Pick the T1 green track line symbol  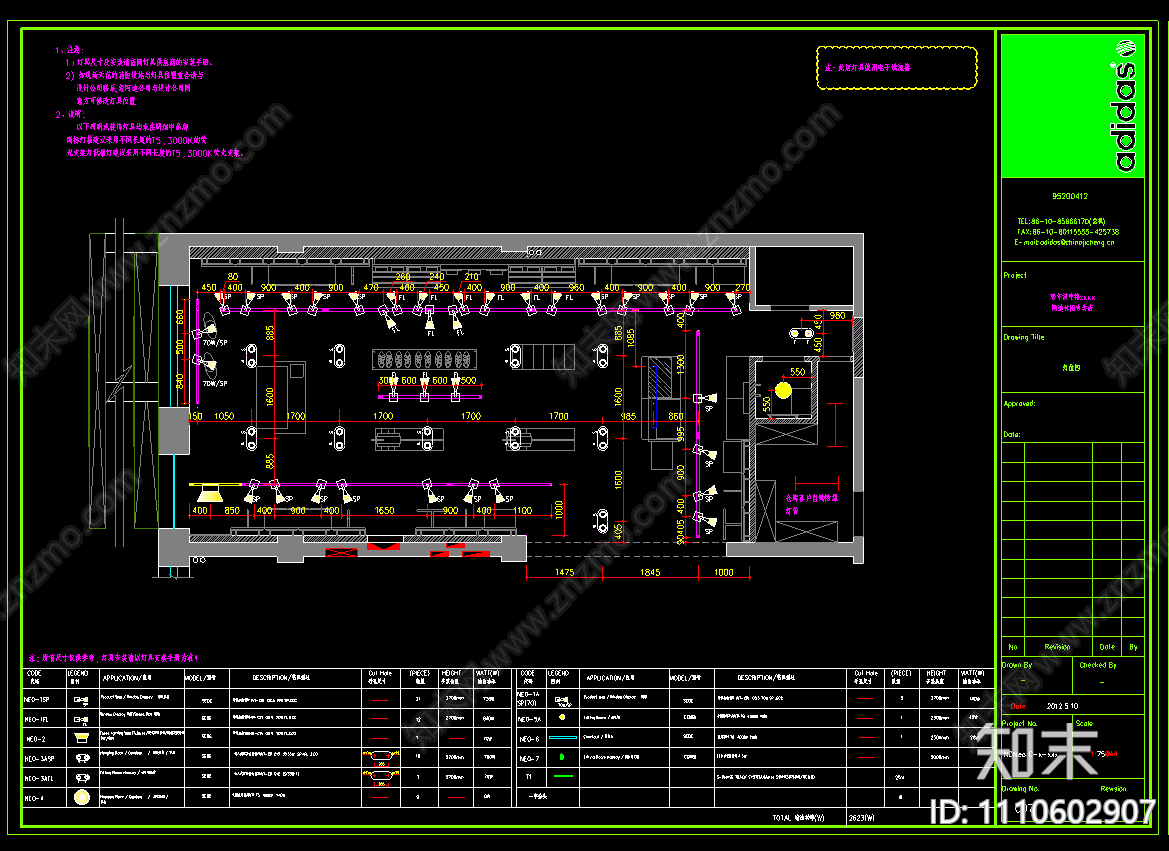tap(564, 776)
